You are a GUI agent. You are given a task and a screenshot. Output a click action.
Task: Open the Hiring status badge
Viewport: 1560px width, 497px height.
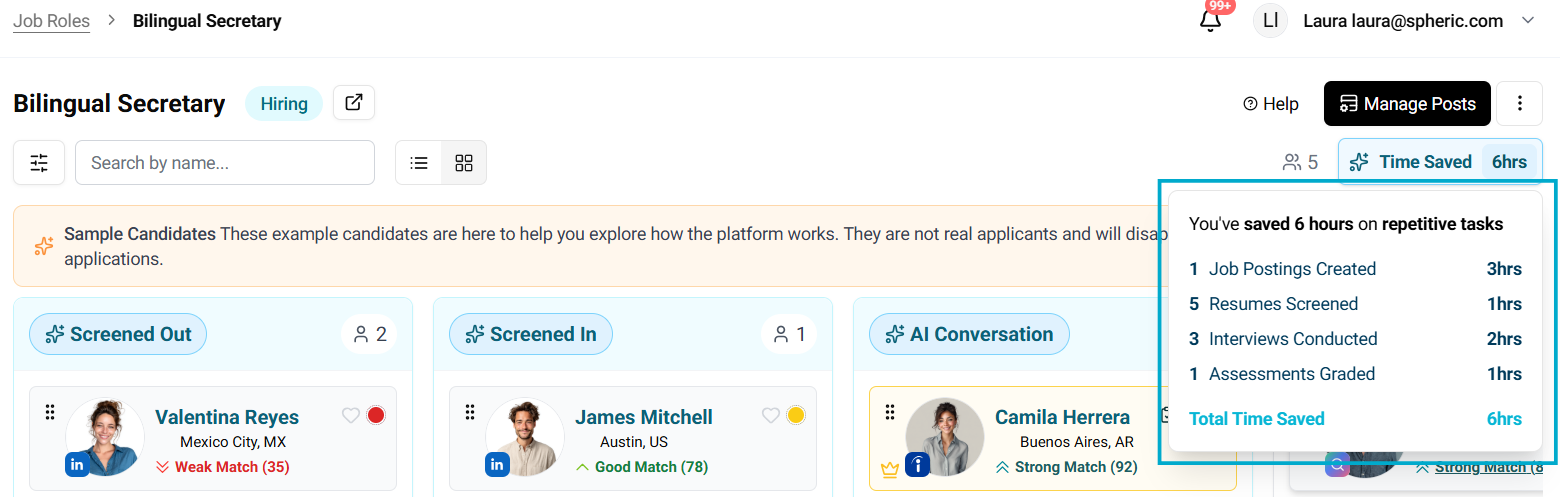284,104
